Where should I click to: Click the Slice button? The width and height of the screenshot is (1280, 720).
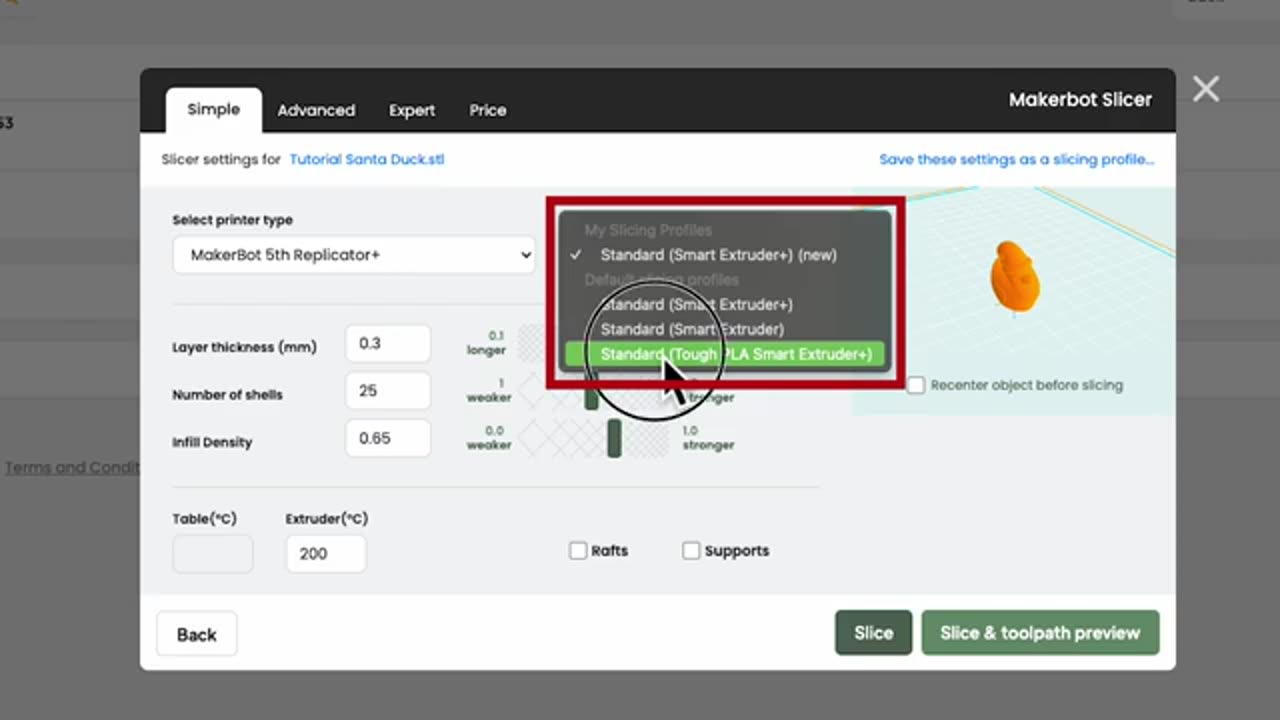(873, 633)
